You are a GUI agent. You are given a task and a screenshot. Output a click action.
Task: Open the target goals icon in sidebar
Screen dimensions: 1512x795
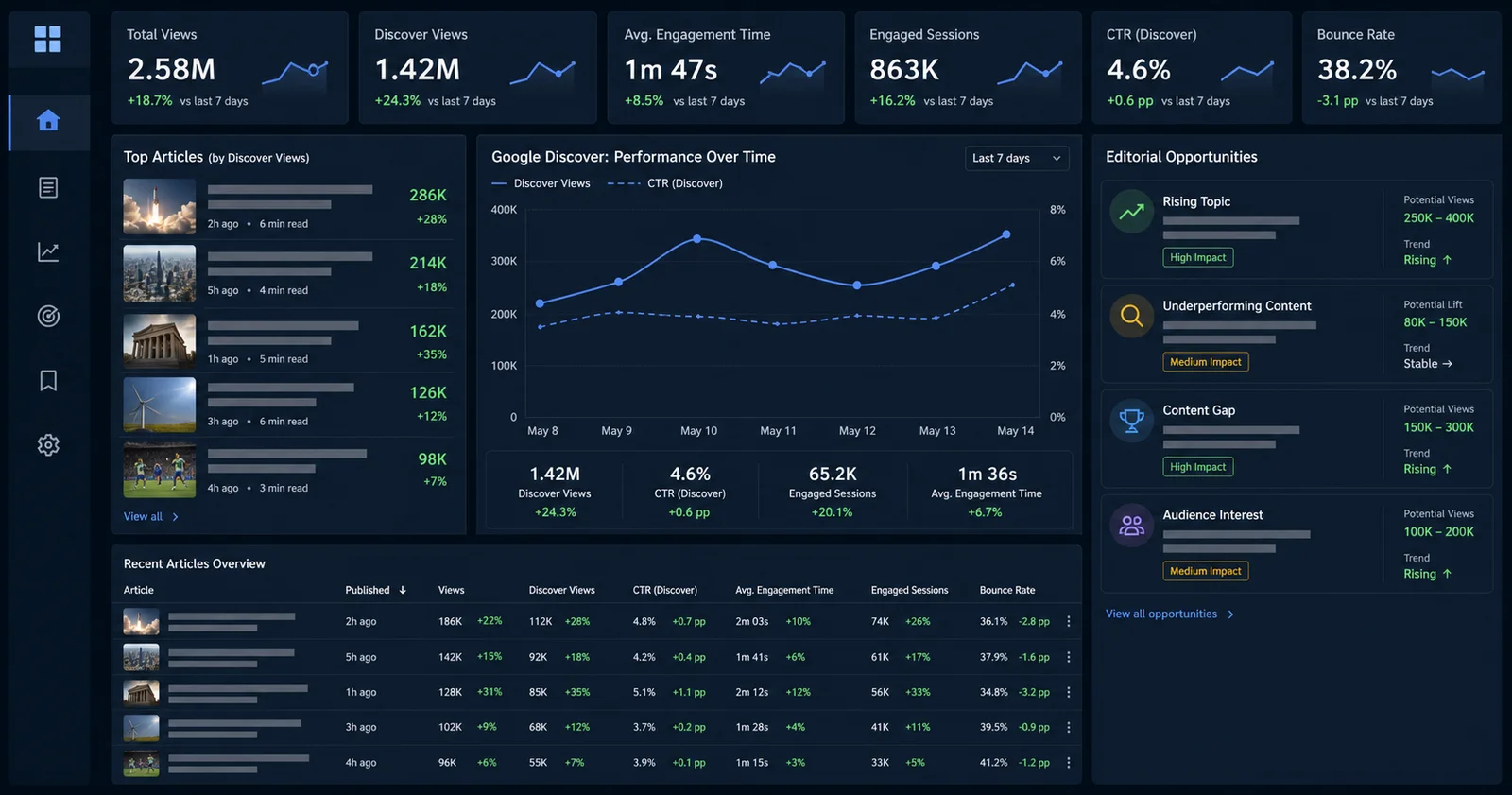point(48,316)
